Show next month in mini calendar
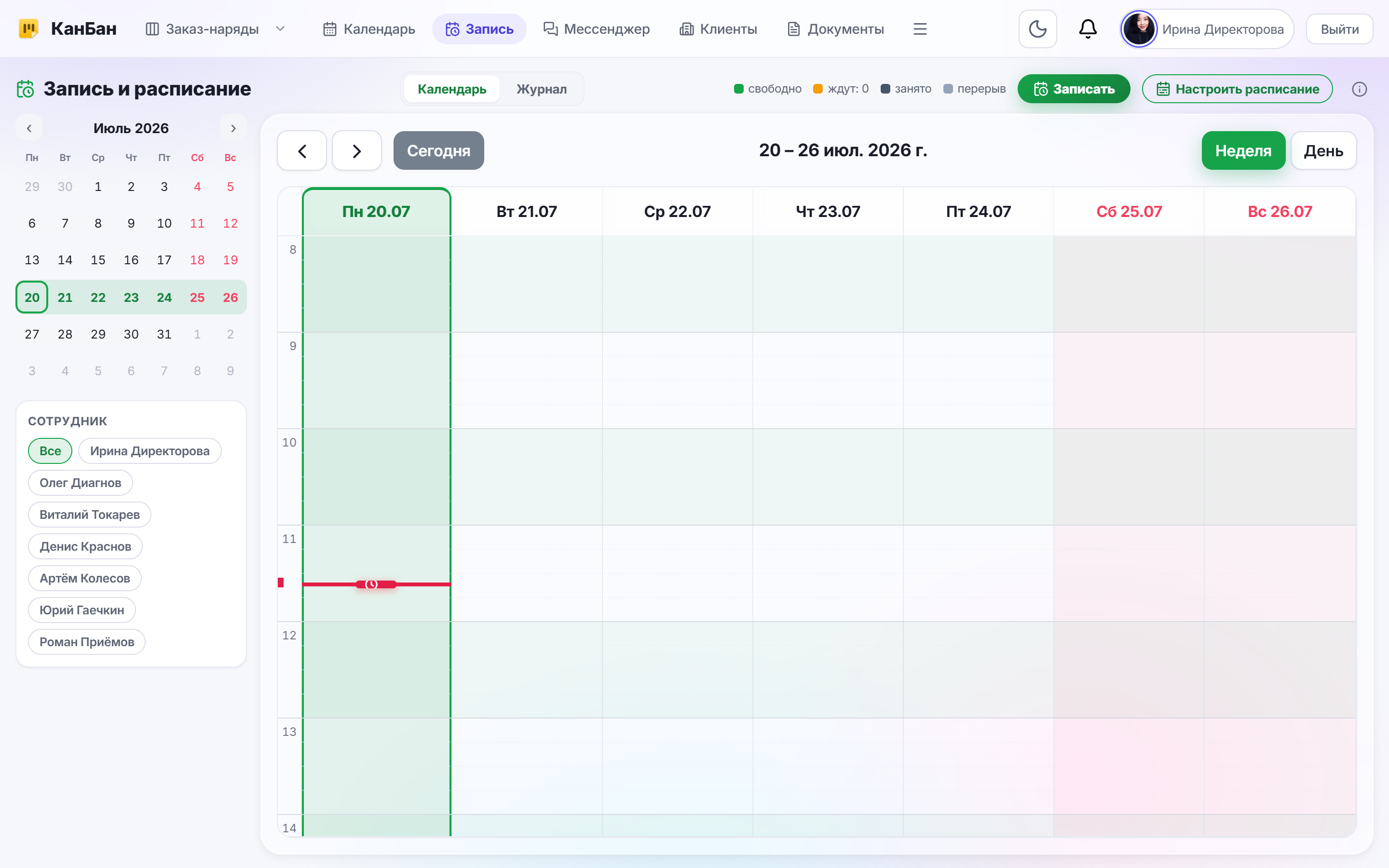Screen dimensions: 1389x868 coord(233,128)
